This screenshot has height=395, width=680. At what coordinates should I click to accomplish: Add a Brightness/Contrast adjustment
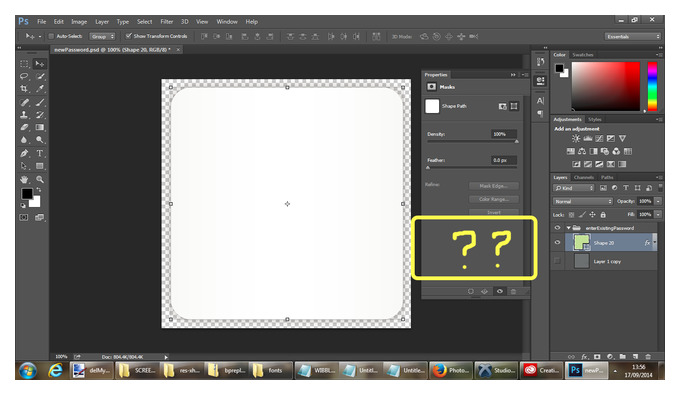coord(576,139)
